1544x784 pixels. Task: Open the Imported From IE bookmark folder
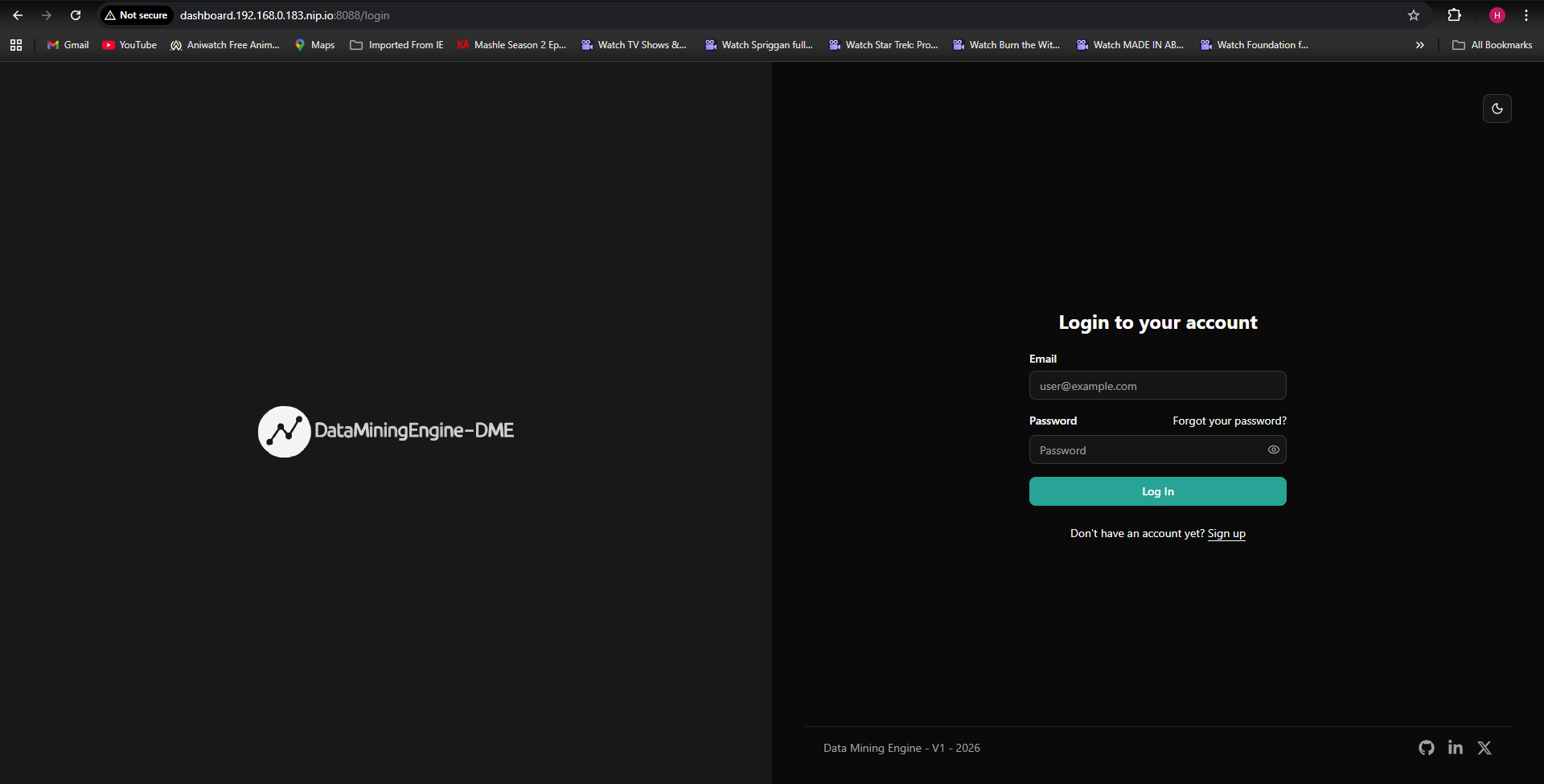396,45
